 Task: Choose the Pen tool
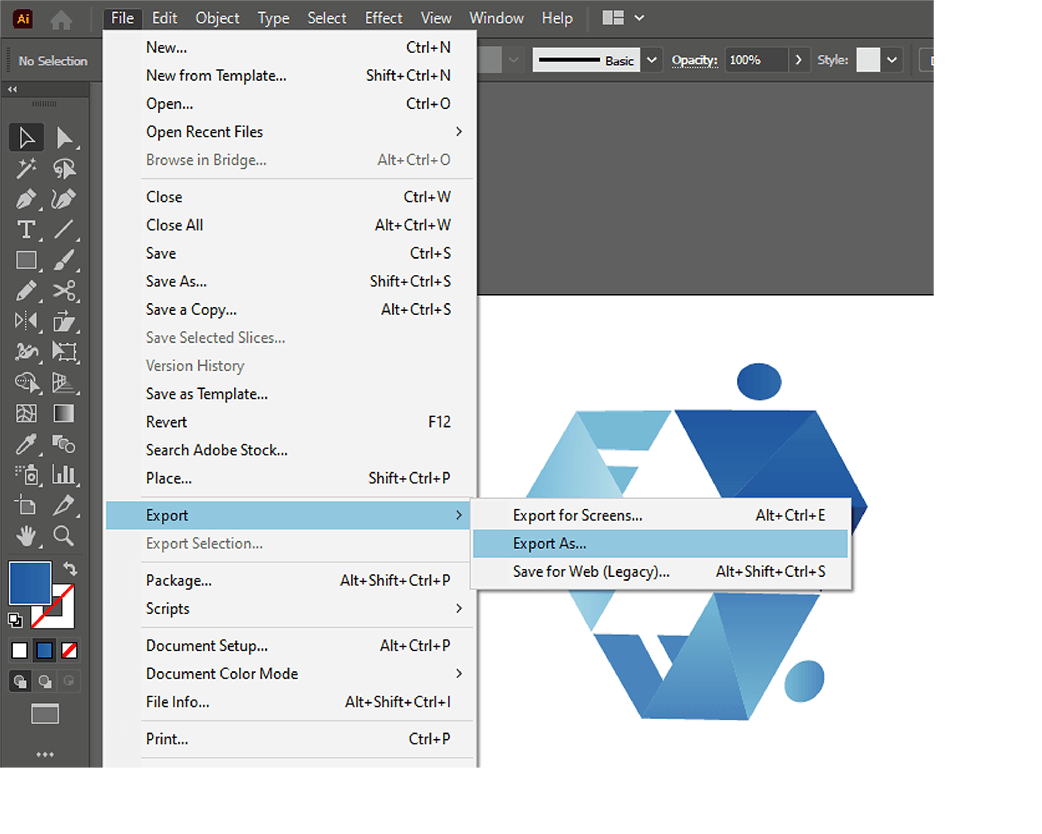point(26,199)
